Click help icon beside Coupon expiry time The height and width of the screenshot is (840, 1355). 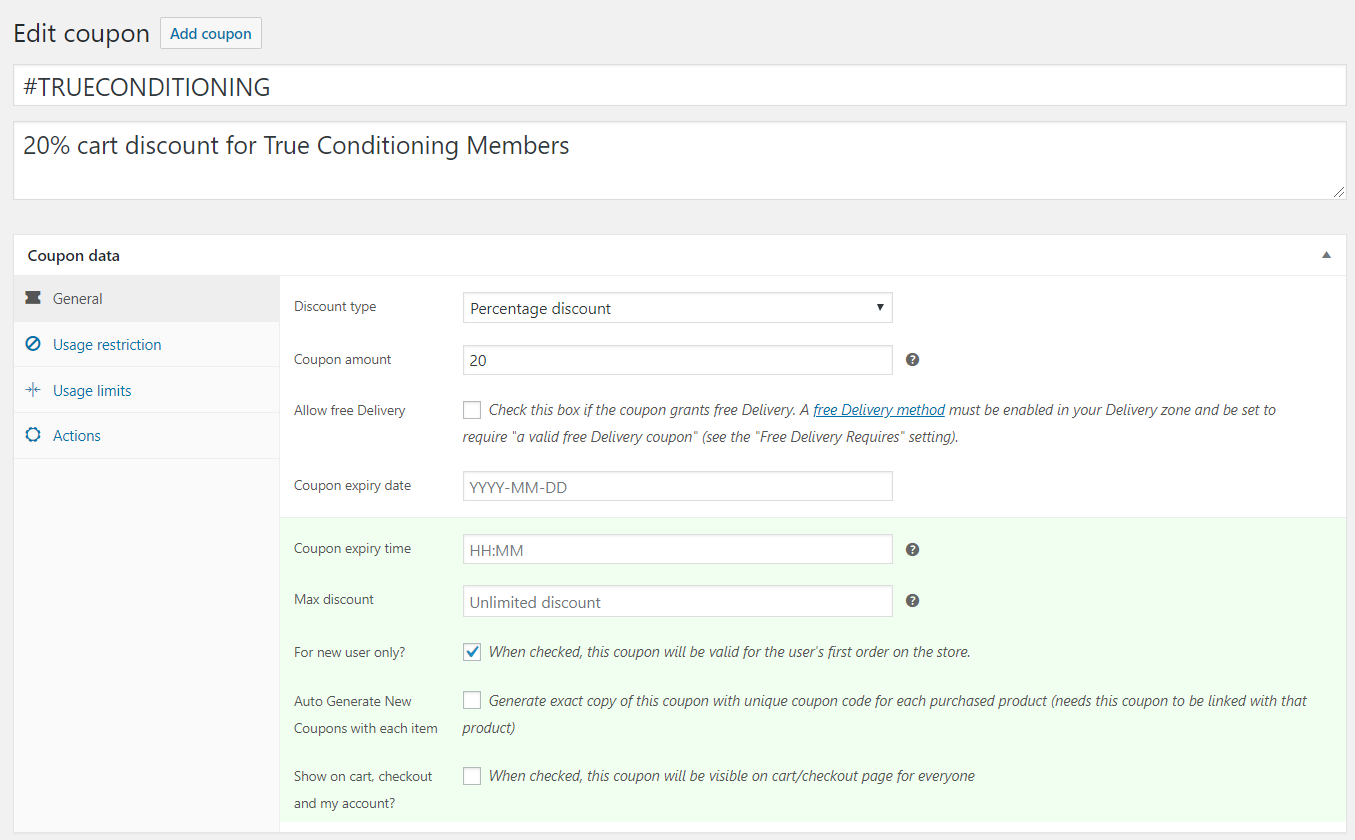[x=912, y=549]
